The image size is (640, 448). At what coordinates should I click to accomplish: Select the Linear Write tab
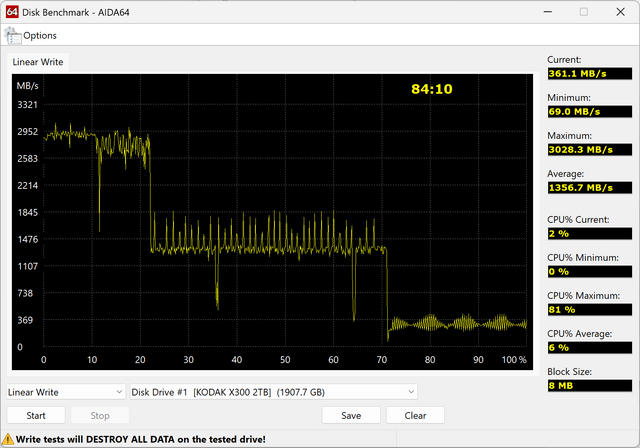tap(38, 62)
